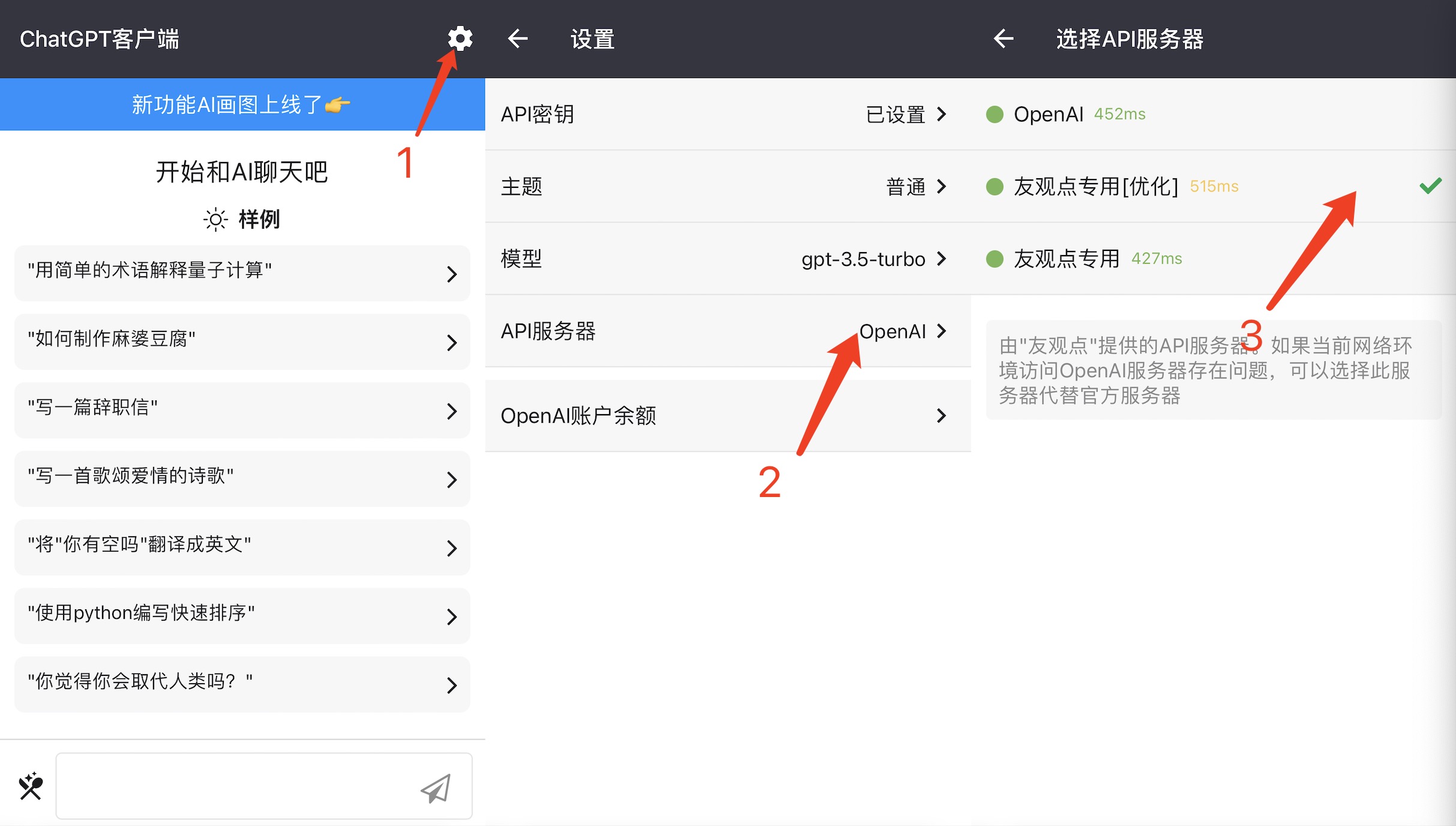Choose example "使用python编写快速排序"

coord(242,615)
